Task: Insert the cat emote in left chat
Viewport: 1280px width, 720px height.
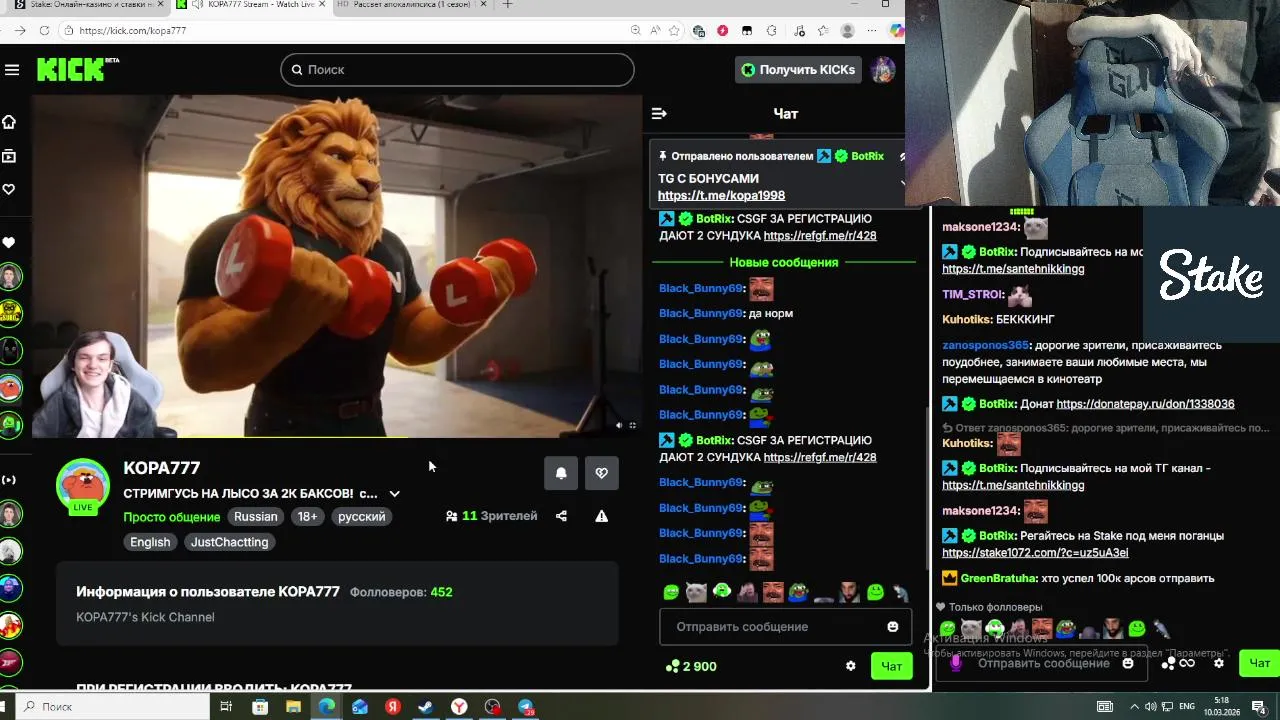Action: (696, 592)
